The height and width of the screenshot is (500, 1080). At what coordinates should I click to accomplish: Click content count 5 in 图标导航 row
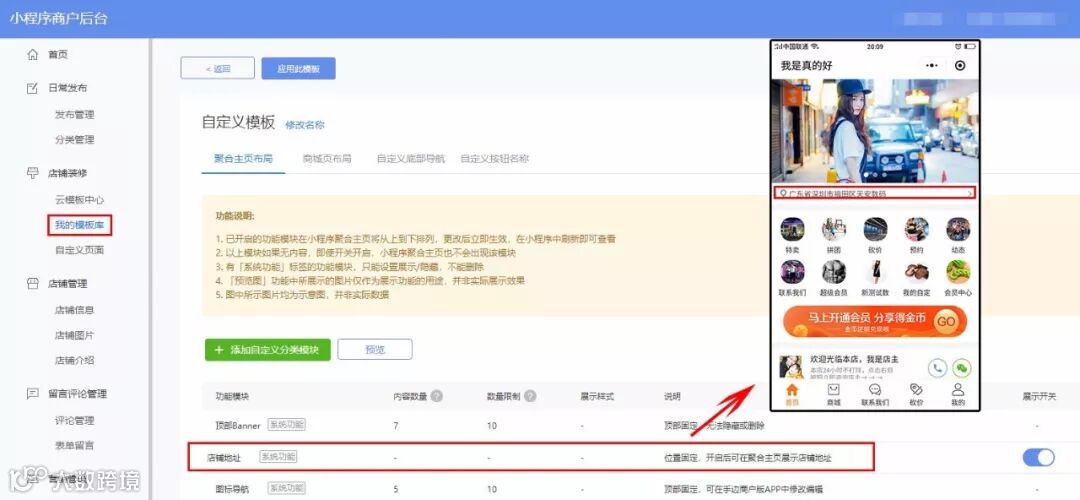point(395,489)
